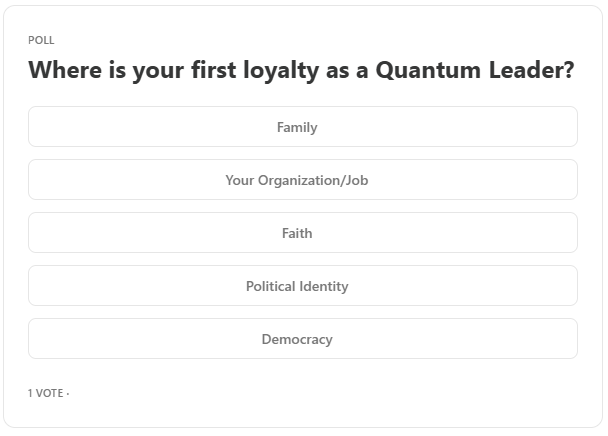This screenshot has height=436, width=608.
Task: Select Your Organization/Job poll answer
Action: 302,180
